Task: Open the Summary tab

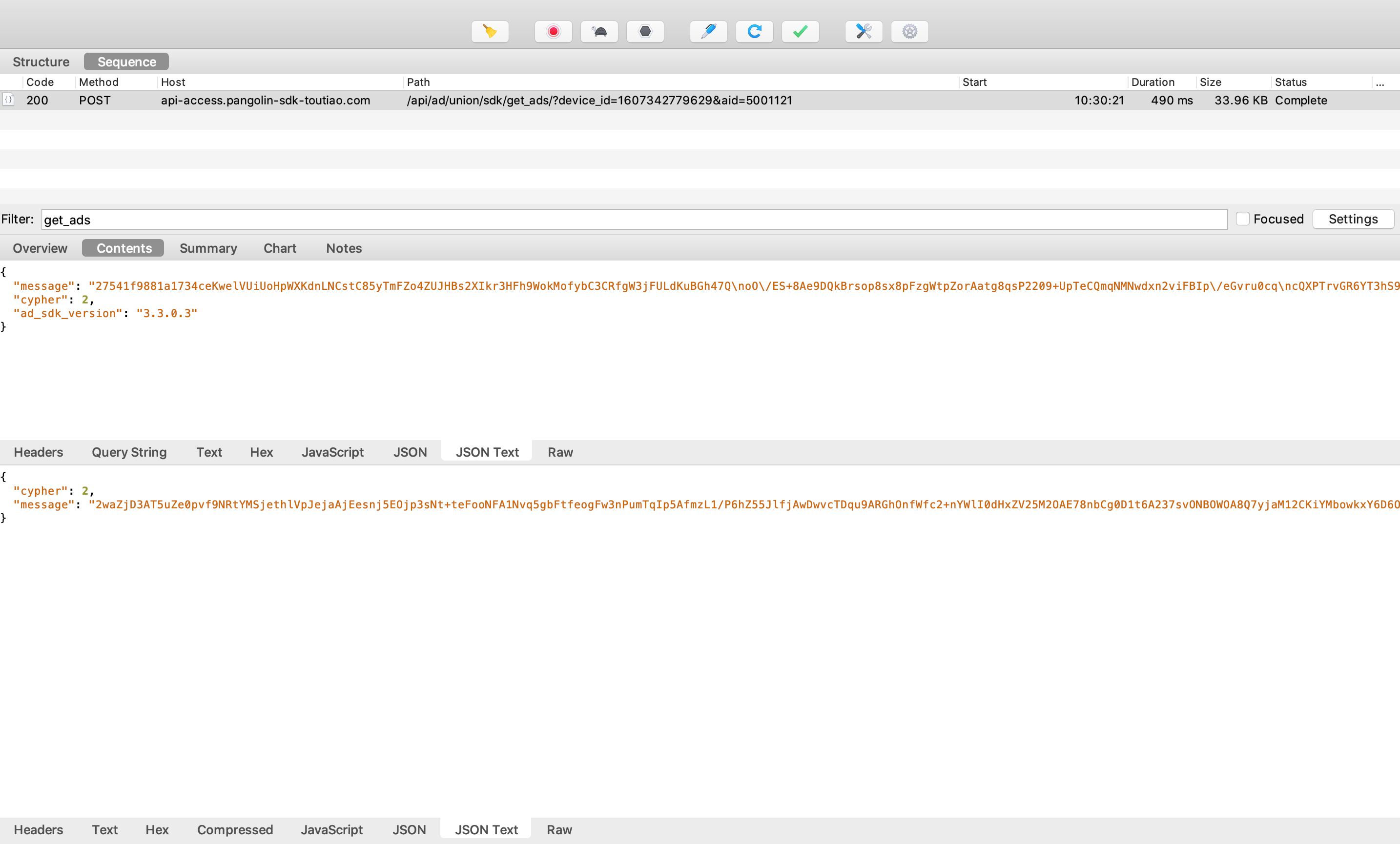Action: [x=208, y=248]
